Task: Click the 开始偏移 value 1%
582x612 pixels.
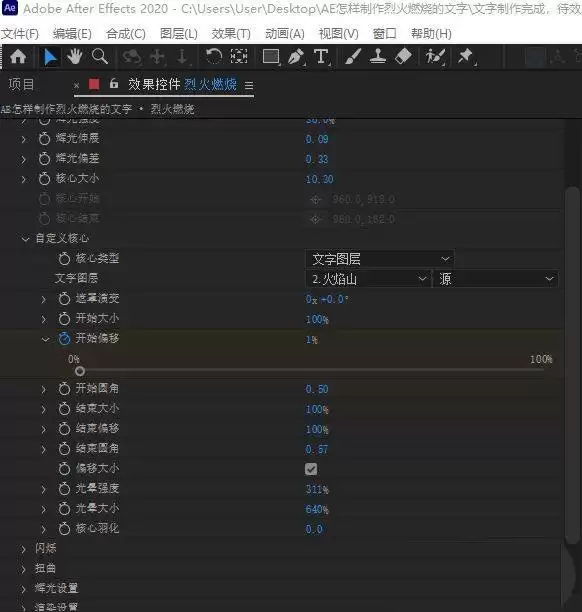Action: [312, 340]
